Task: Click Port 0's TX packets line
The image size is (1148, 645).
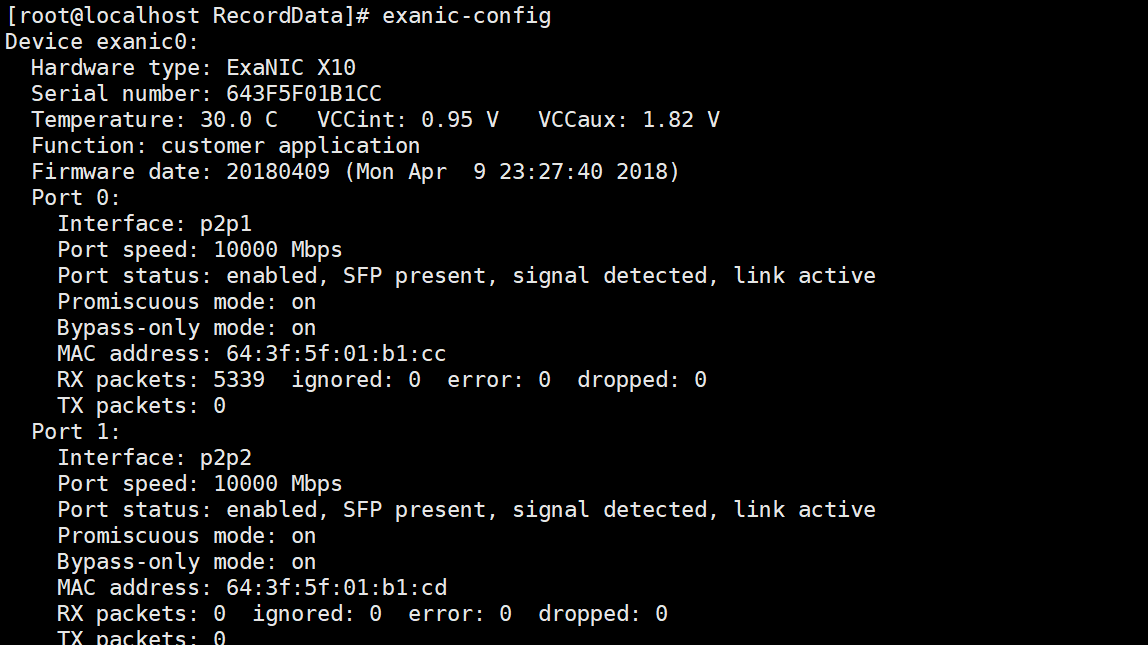Action: (141, 406)
